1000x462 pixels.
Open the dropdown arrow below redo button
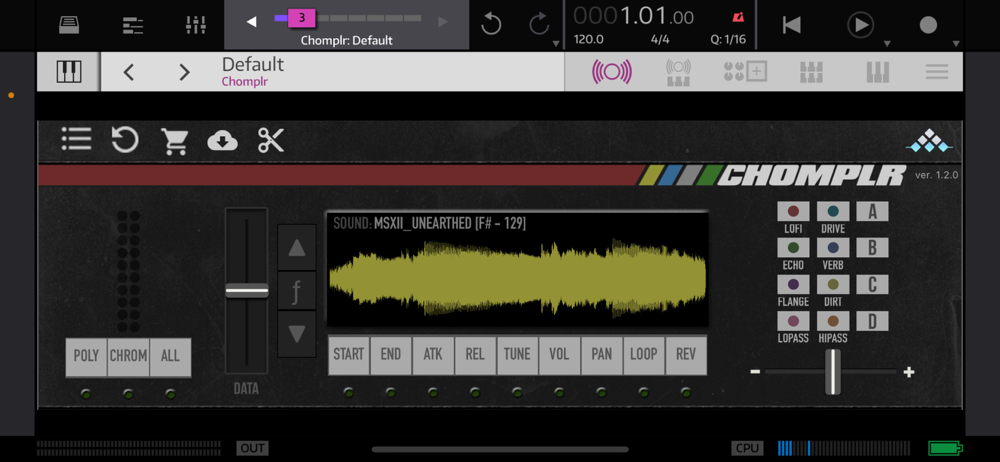[555, 44]
